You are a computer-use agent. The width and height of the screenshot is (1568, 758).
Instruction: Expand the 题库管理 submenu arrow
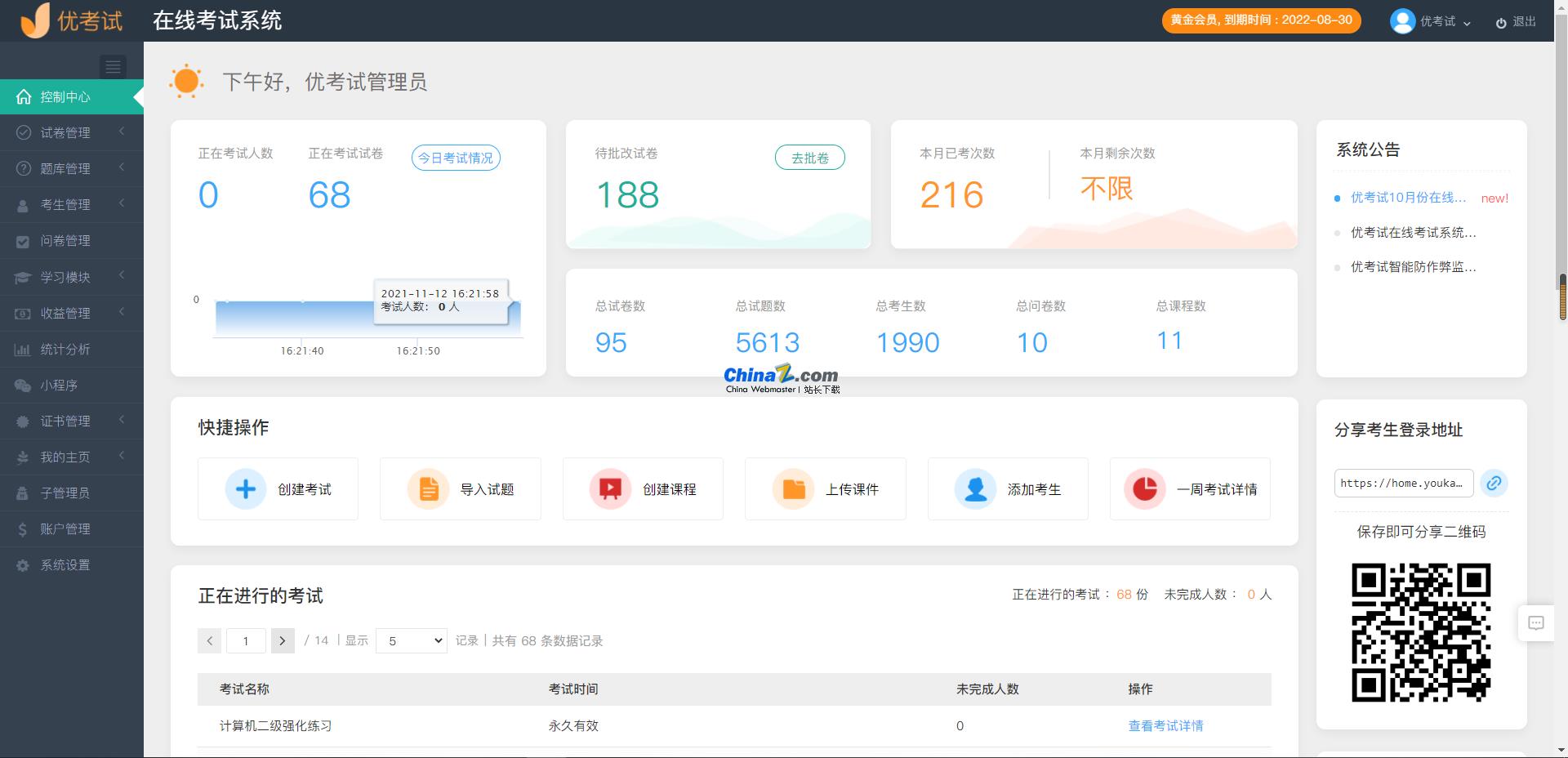[x=122, y=167]
